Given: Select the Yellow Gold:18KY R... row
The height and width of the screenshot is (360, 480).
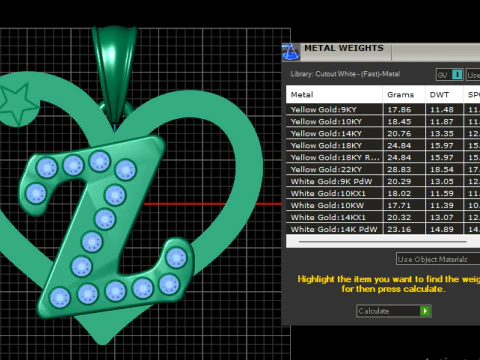Looking at the screenshot, I should (383, 157).
